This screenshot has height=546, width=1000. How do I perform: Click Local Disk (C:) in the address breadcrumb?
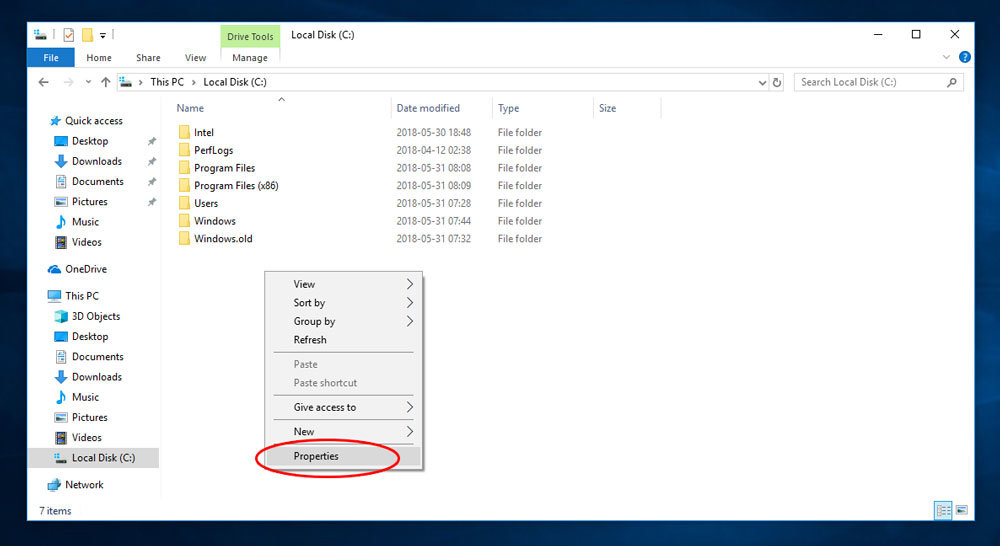pos(235,82)
